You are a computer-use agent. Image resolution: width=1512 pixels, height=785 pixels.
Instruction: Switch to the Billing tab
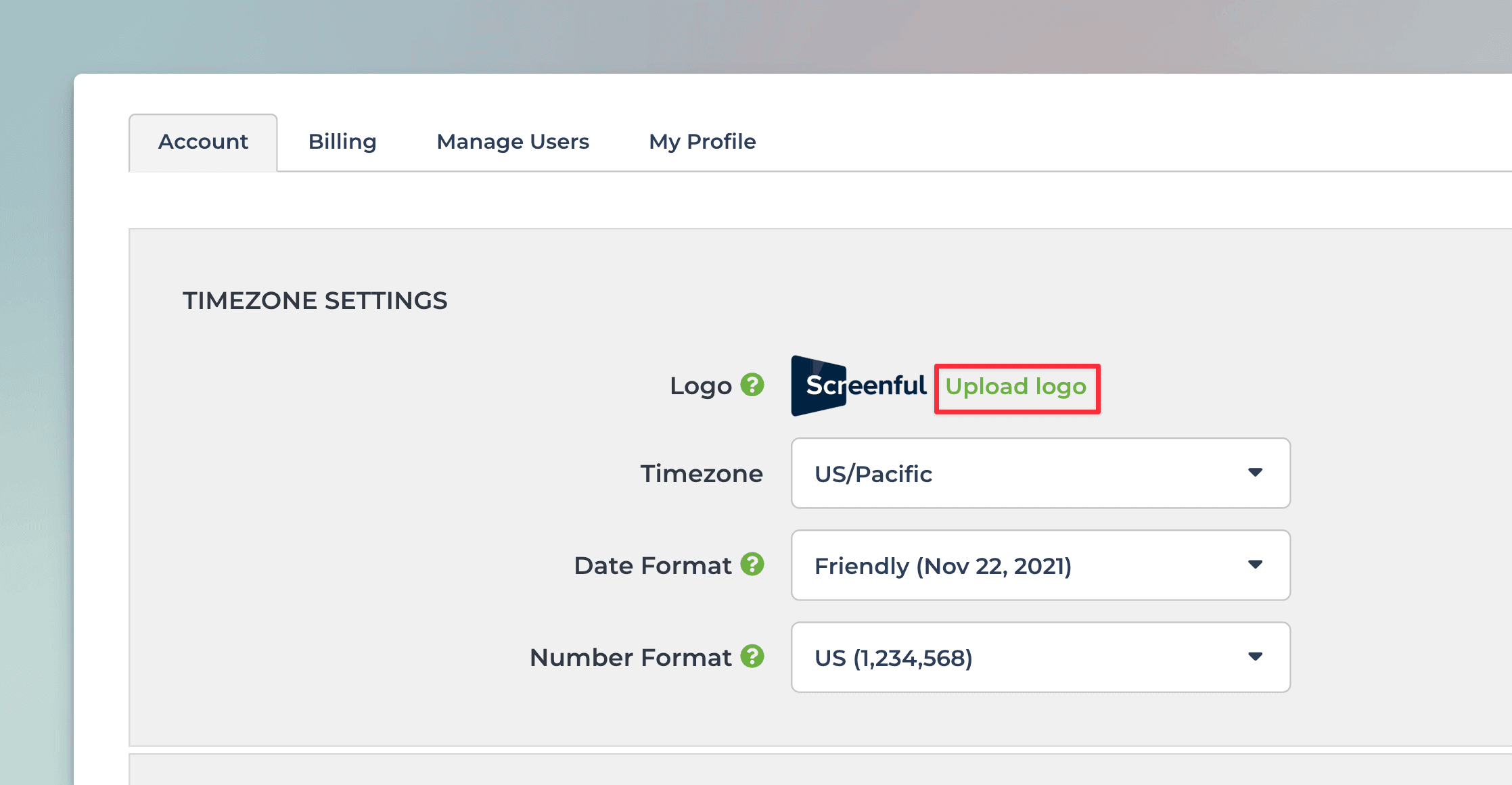pyautogui.click(x=342, y=141)
